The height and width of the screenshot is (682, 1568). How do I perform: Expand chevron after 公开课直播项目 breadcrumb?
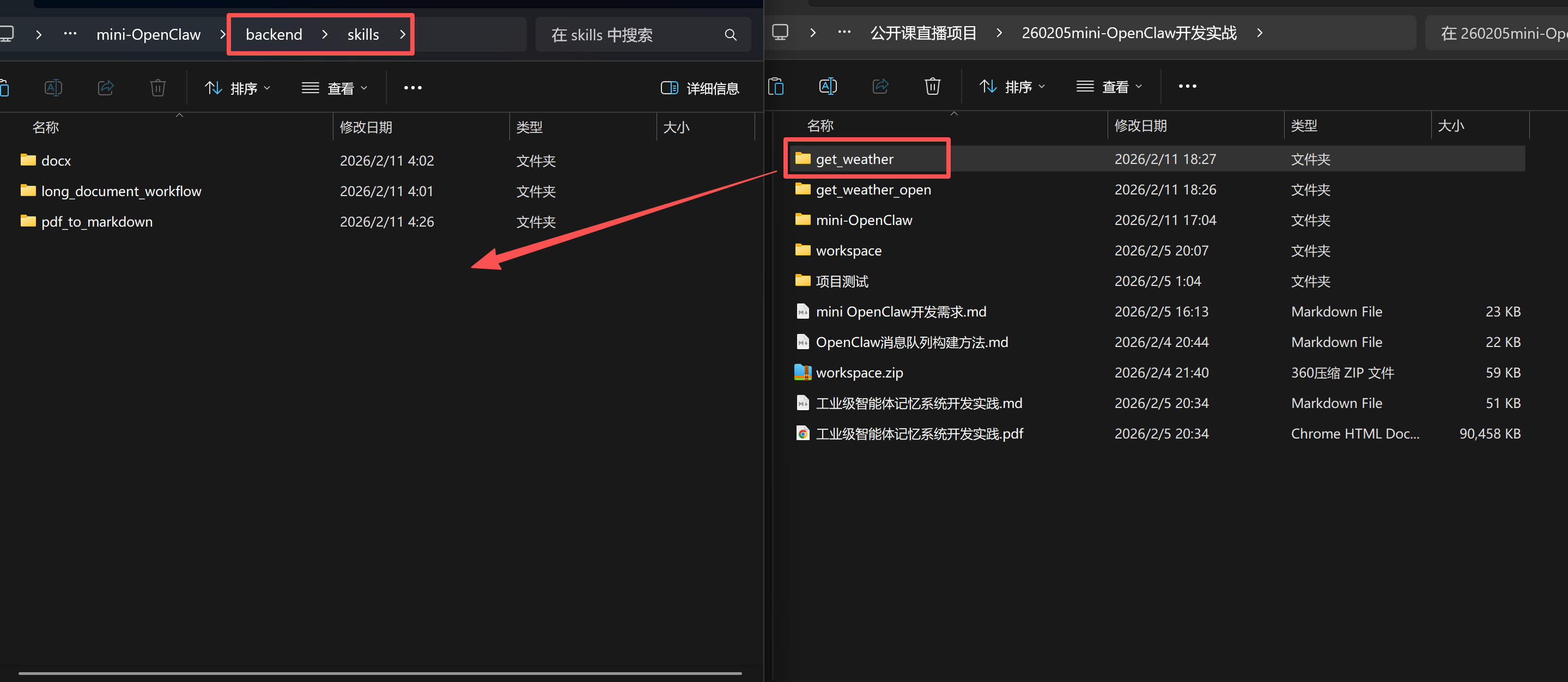point(999,33)
